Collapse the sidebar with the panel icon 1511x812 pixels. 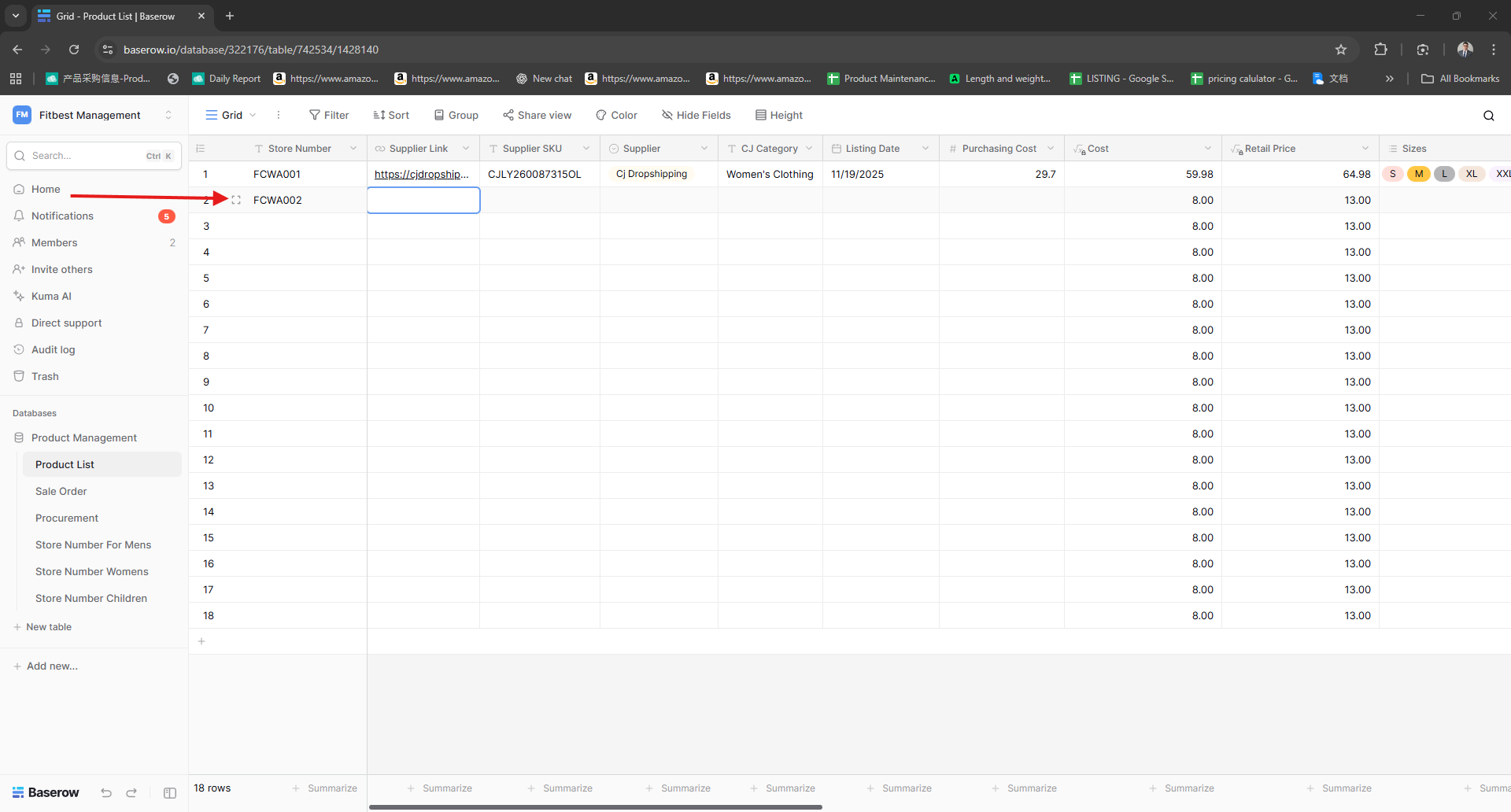170,792
